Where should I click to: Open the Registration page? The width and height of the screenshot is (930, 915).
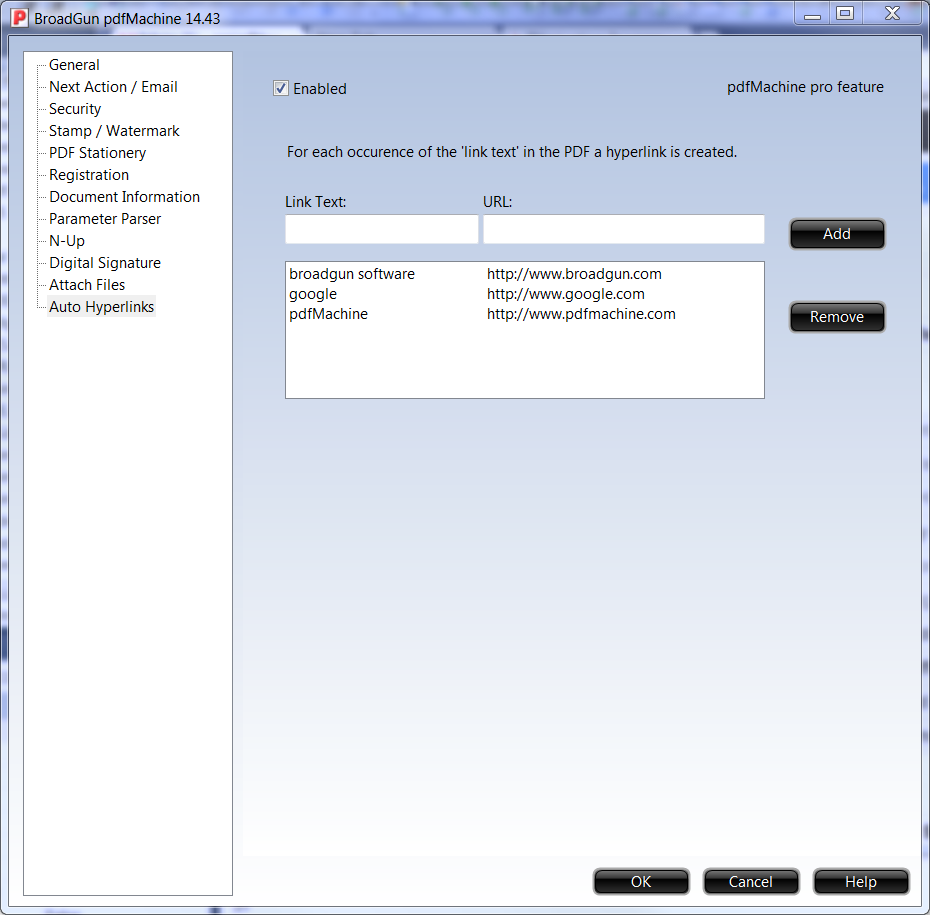point(89,175)
